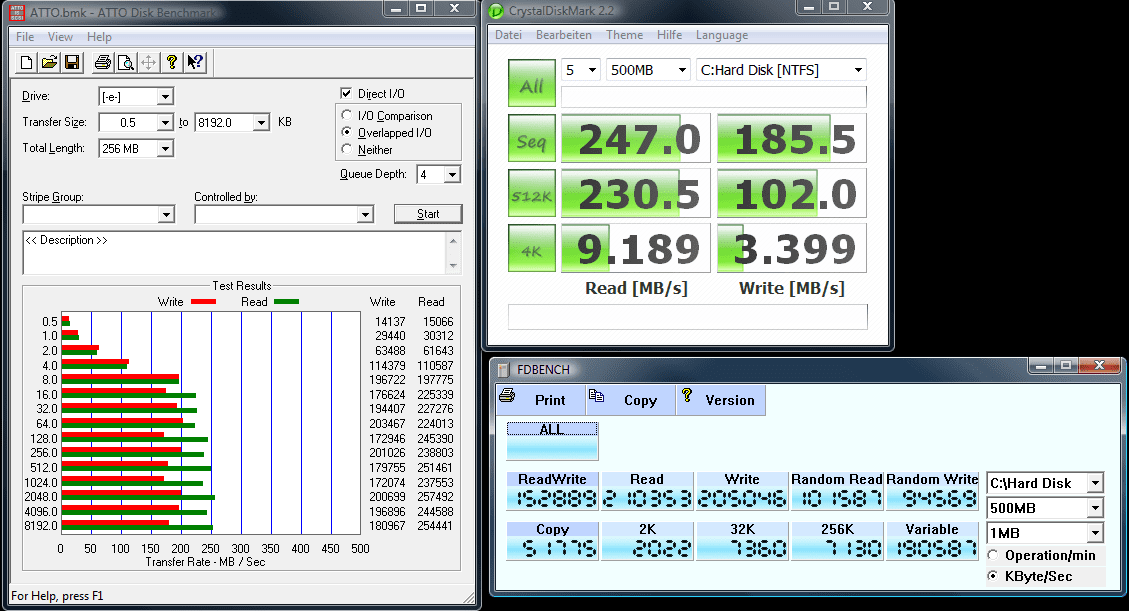Open CrystalDiskMark Datei menu

click(508, 35)
